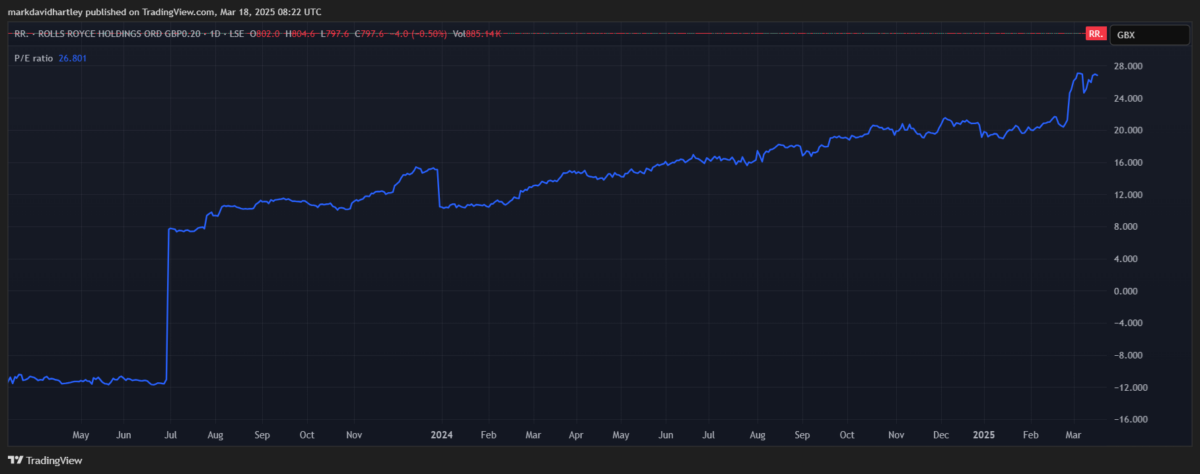Viewport: 1200px width, 474px height.
Task: Click the Vol 885.14K readout
Action: pyautogui.click(x=480, y=34)
